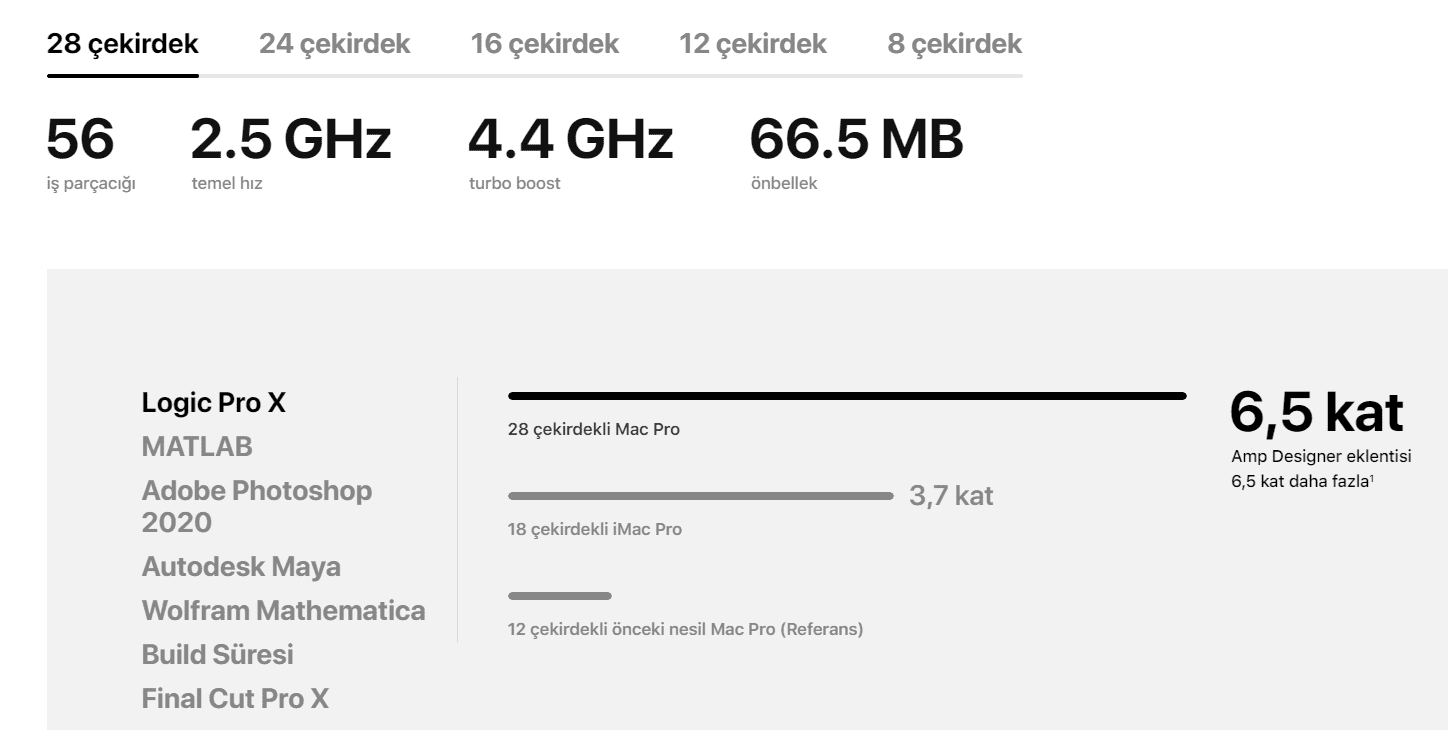Click the '3,7 kat' bar label
The height and width of the screenshot is (730, 1448).
(951, 496)
